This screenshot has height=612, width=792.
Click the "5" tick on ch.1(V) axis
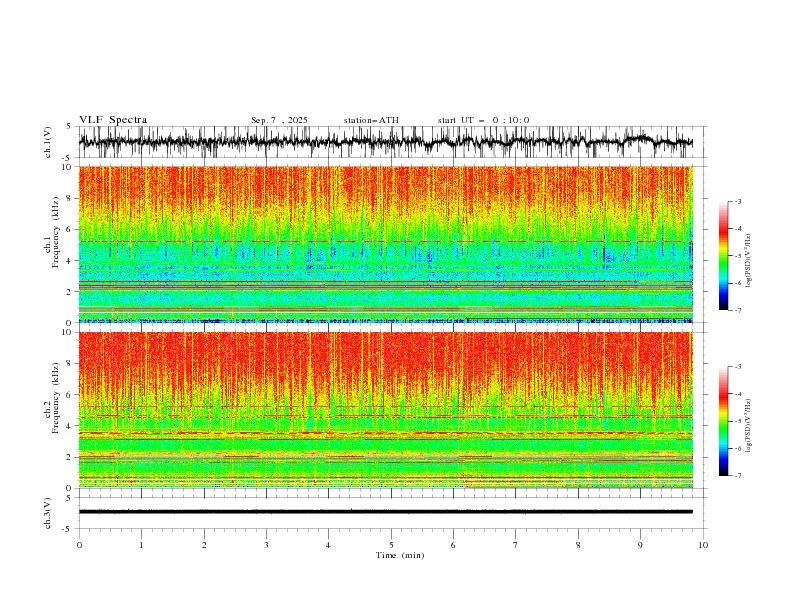[x=69, y=127]
